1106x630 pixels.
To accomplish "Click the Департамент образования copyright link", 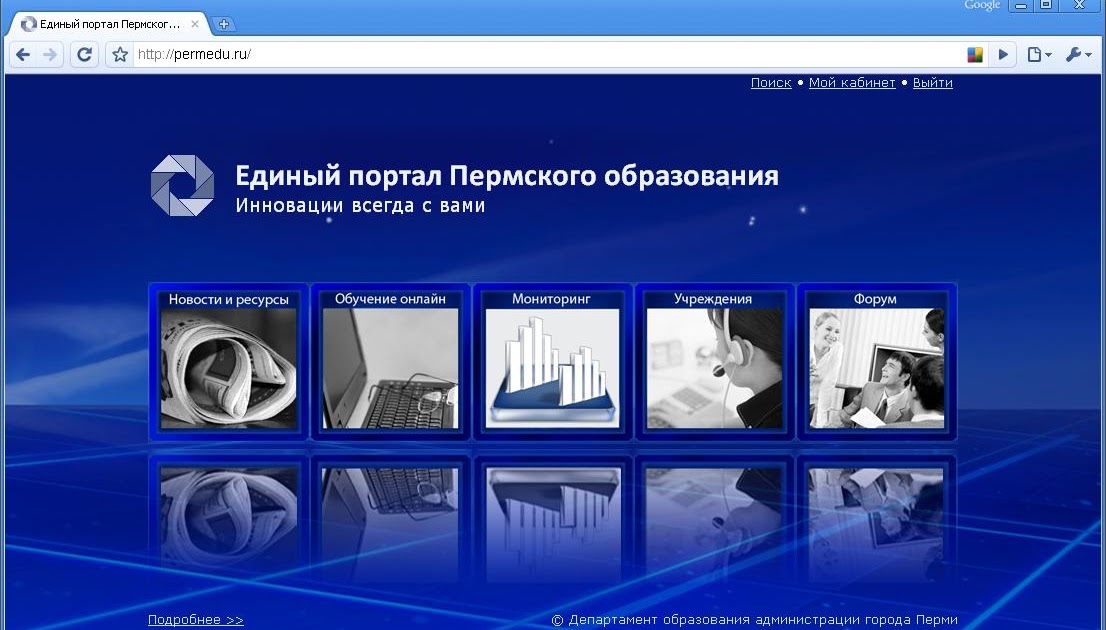I will [x=755, y=619].
